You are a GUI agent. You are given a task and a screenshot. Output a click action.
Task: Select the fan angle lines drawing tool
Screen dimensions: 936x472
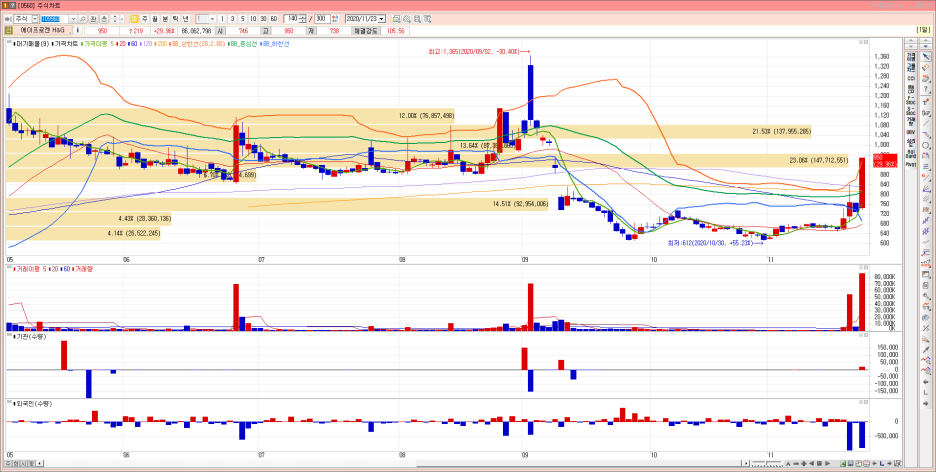point(926,188)
